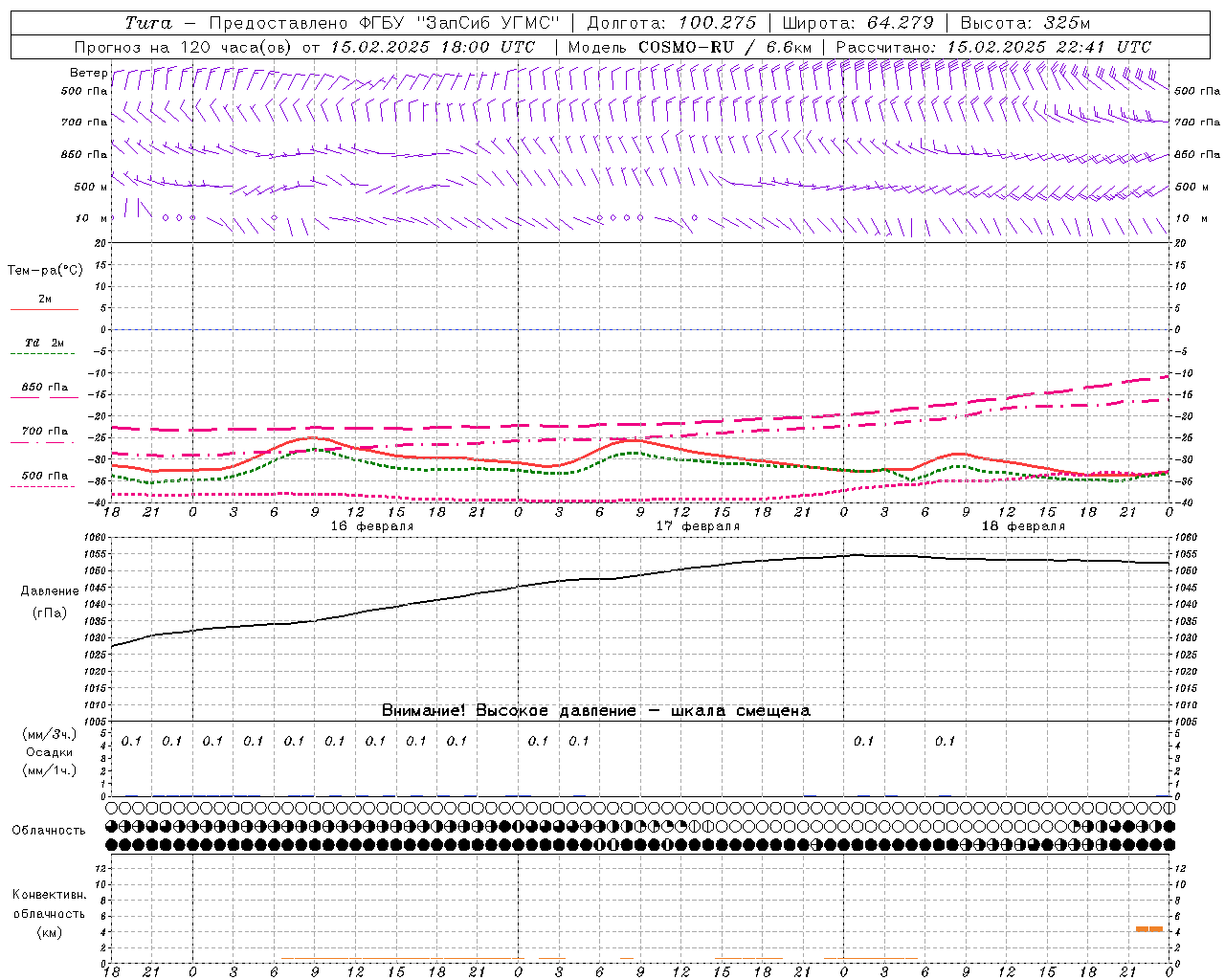Click the date label "18 февраля"
Viewport: 1225px width, 980px height.
1023,525
